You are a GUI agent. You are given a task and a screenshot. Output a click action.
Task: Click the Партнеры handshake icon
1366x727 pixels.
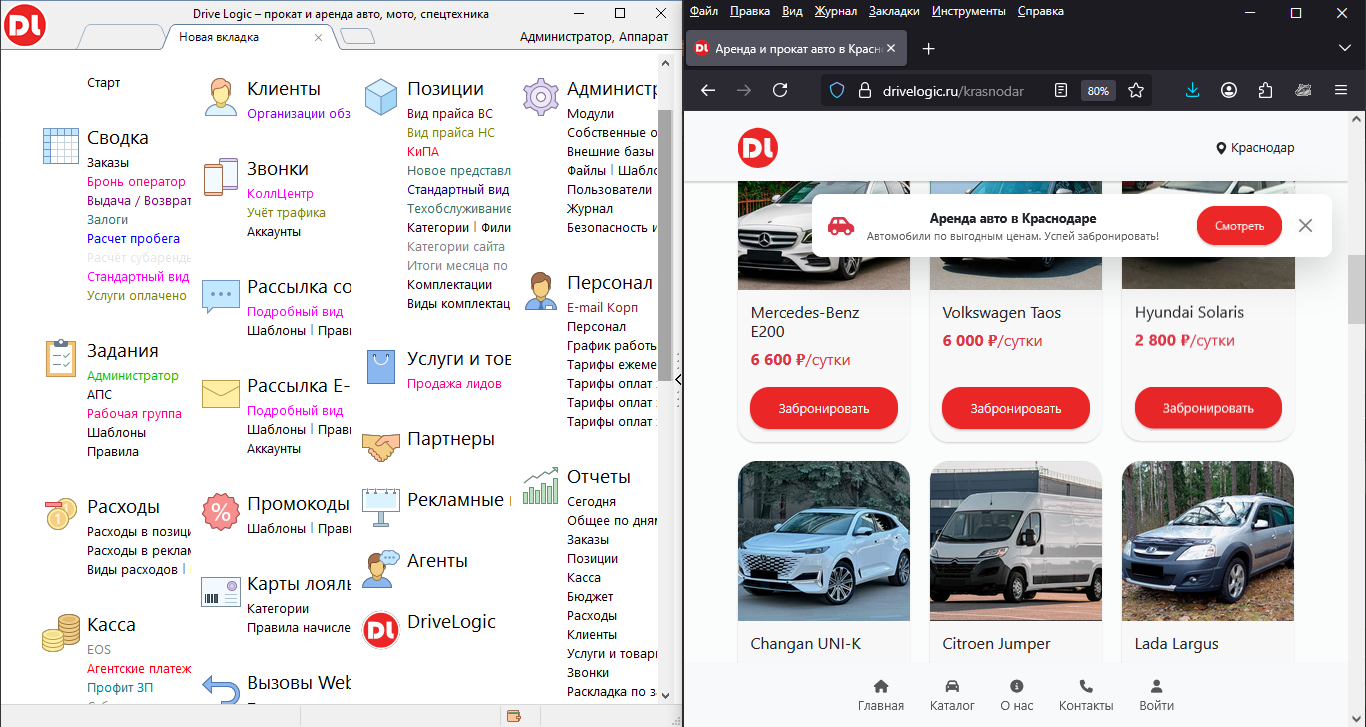[381, 447]
